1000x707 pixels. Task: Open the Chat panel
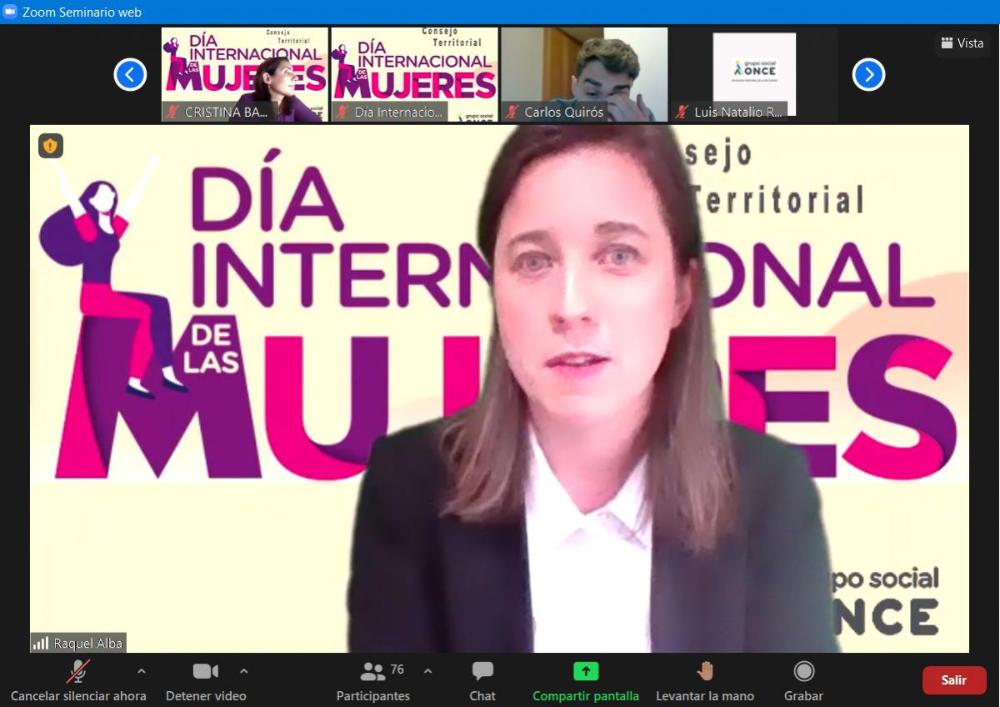pos(482,671)
